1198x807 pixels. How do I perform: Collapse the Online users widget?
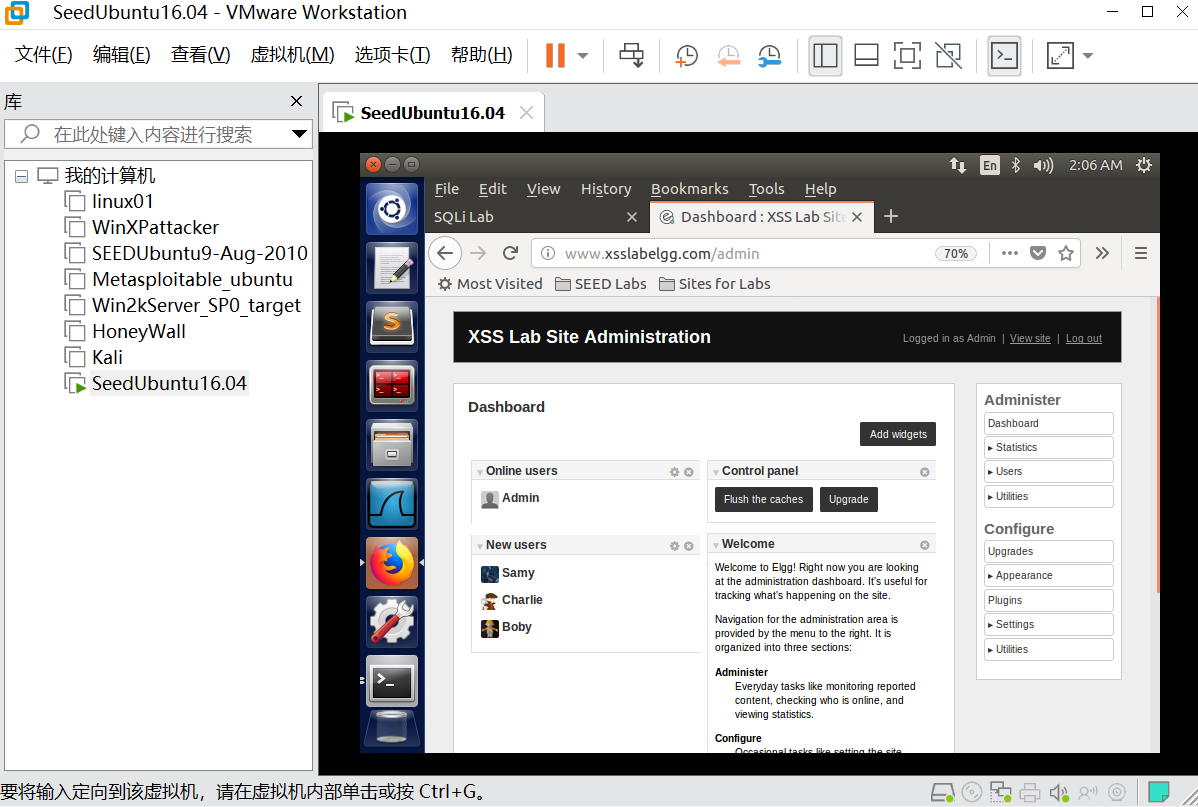[x=480, y=472]
